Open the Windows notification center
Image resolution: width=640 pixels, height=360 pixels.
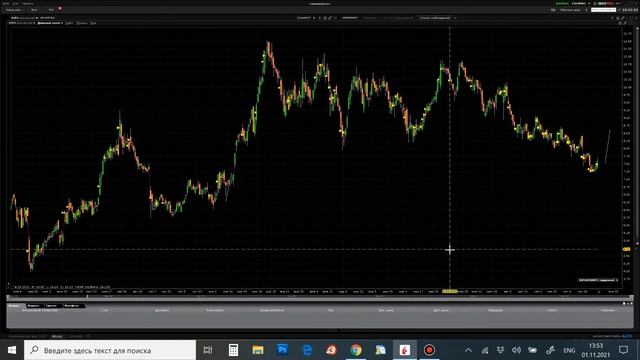pos(623,350)
